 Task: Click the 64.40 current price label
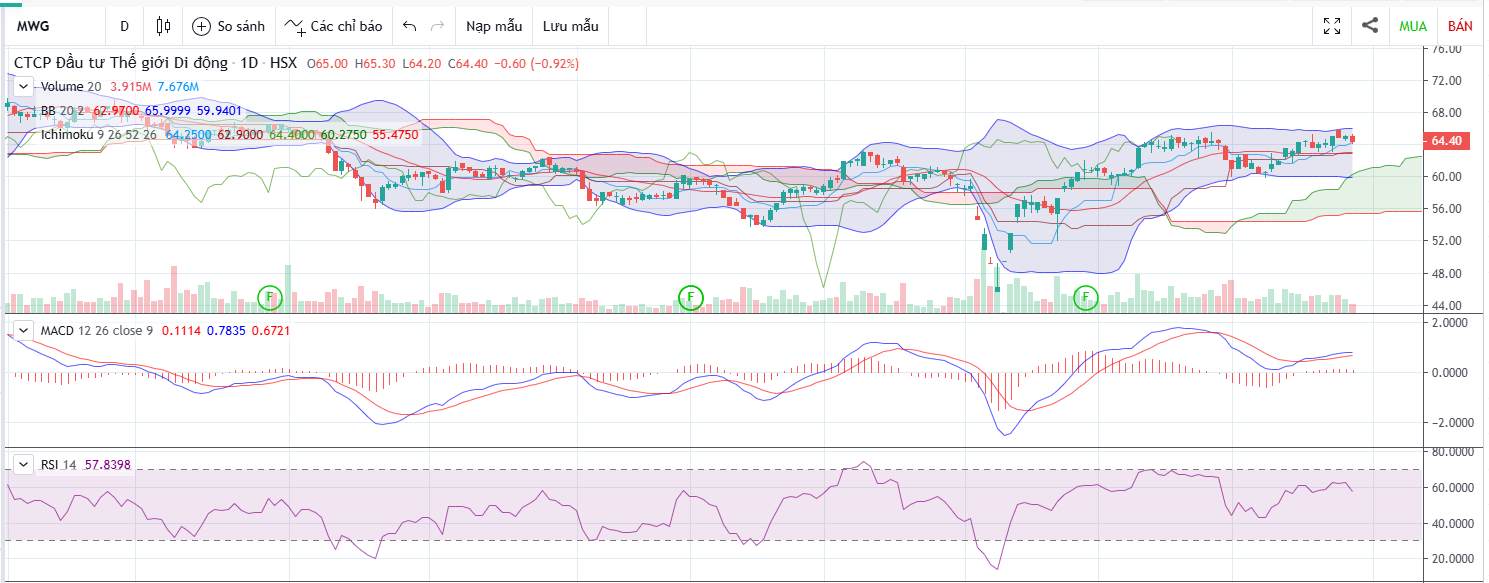tap(1447, 142)
